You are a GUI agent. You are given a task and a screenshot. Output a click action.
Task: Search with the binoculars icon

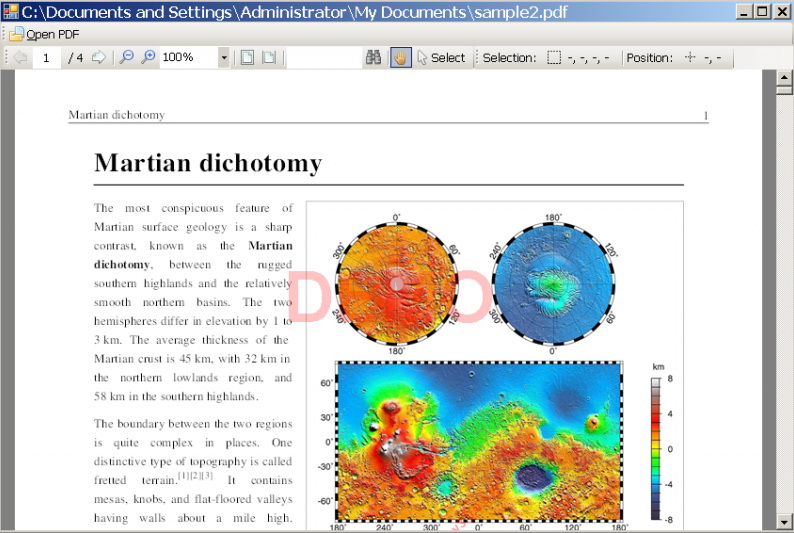point(374,57)
